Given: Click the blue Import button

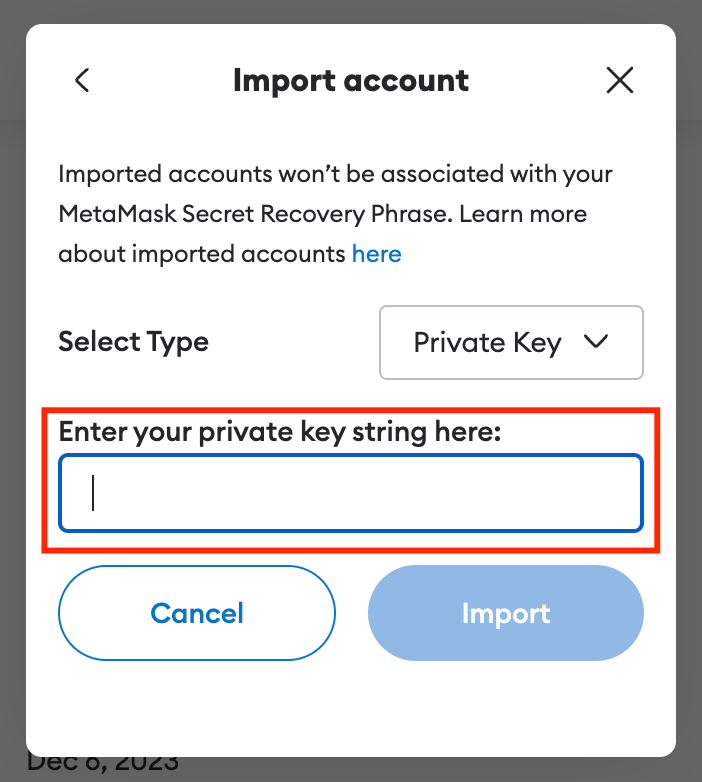Looking at the screenshot, I should (506, 613).
